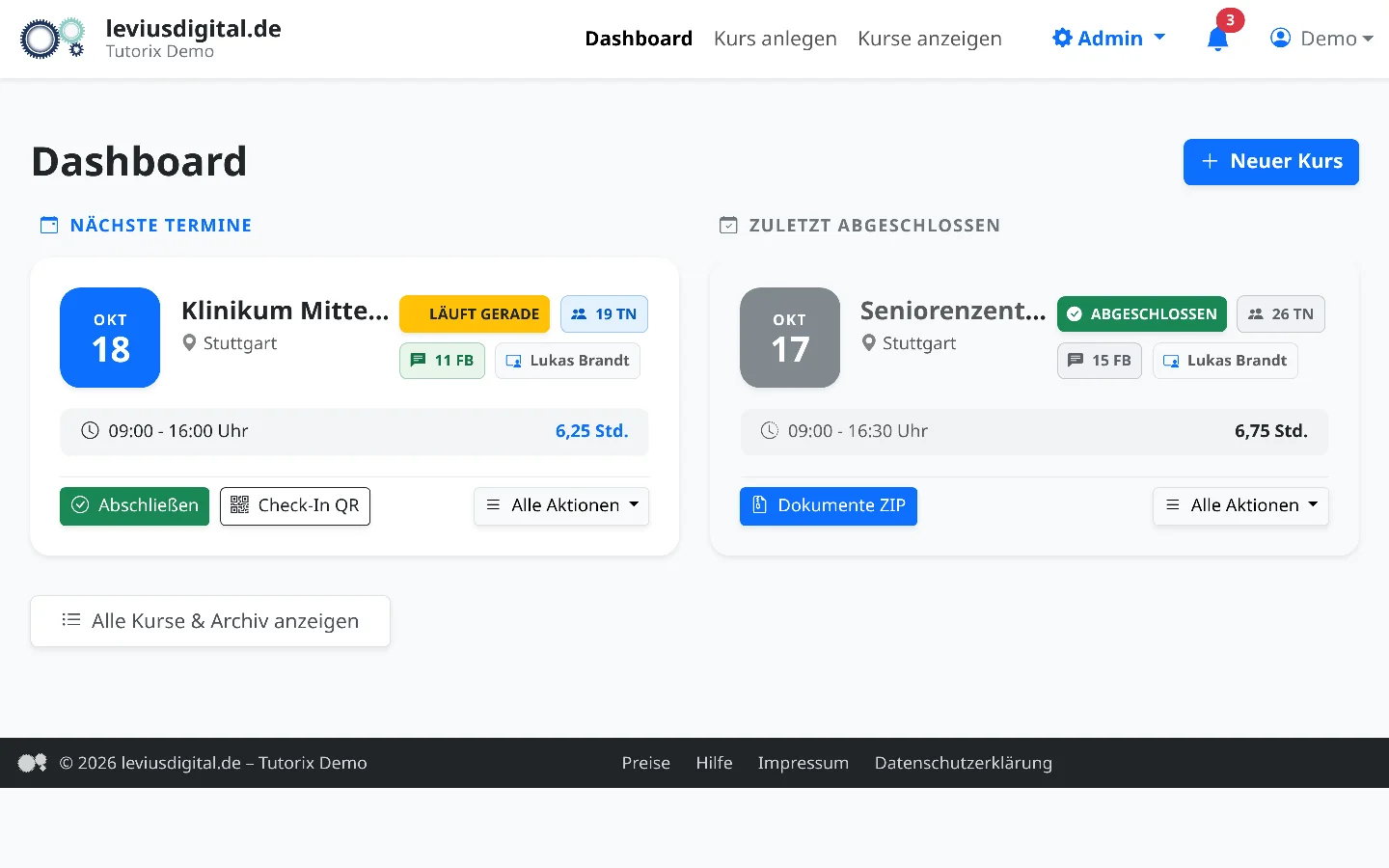Click the Neuer Kurs button
This screenshot has height=868, width=1389.
(x=1271, y=162)
